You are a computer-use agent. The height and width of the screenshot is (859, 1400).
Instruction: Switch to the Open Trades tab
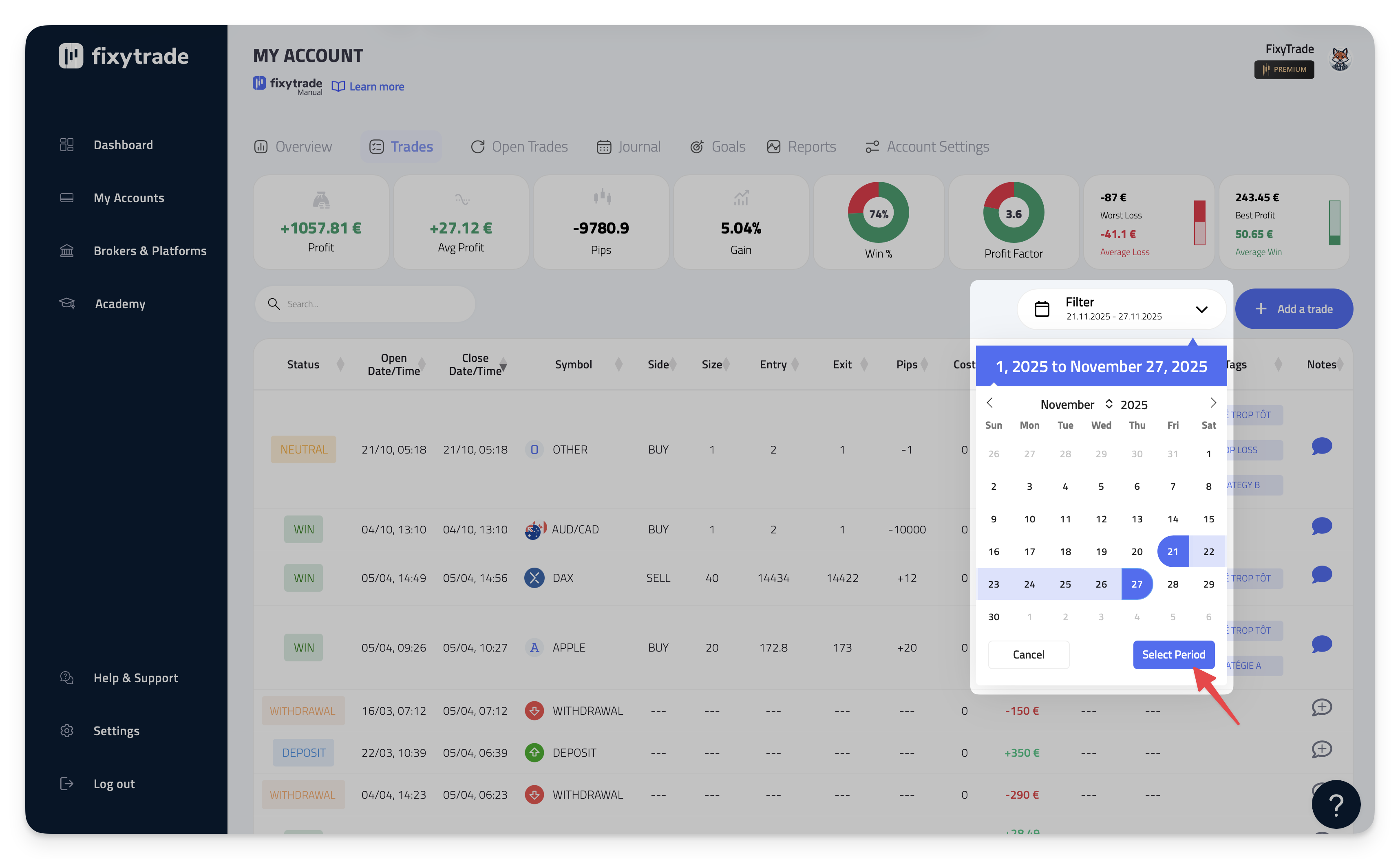(519, 147)
